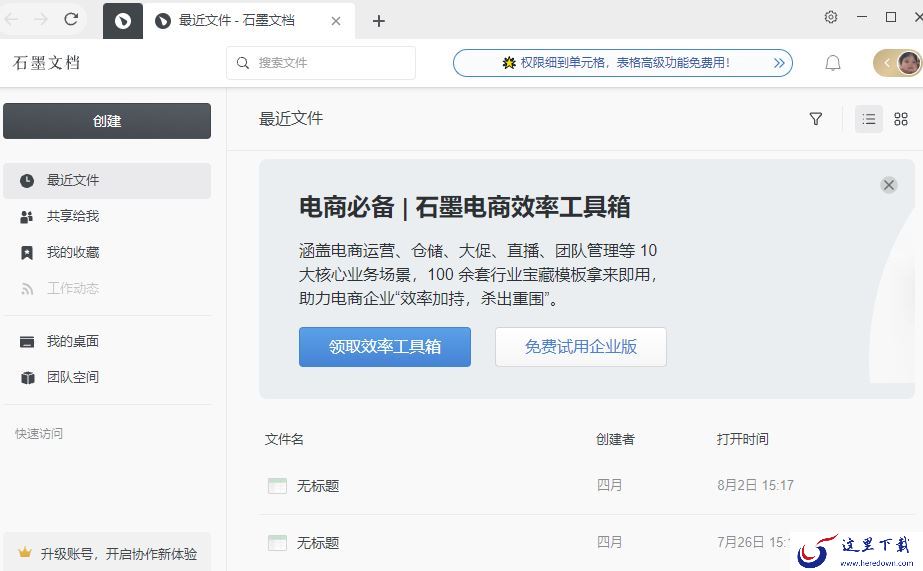Click the 领取效率工具箱 button
The image size is (923, 571).
(384, 347)
